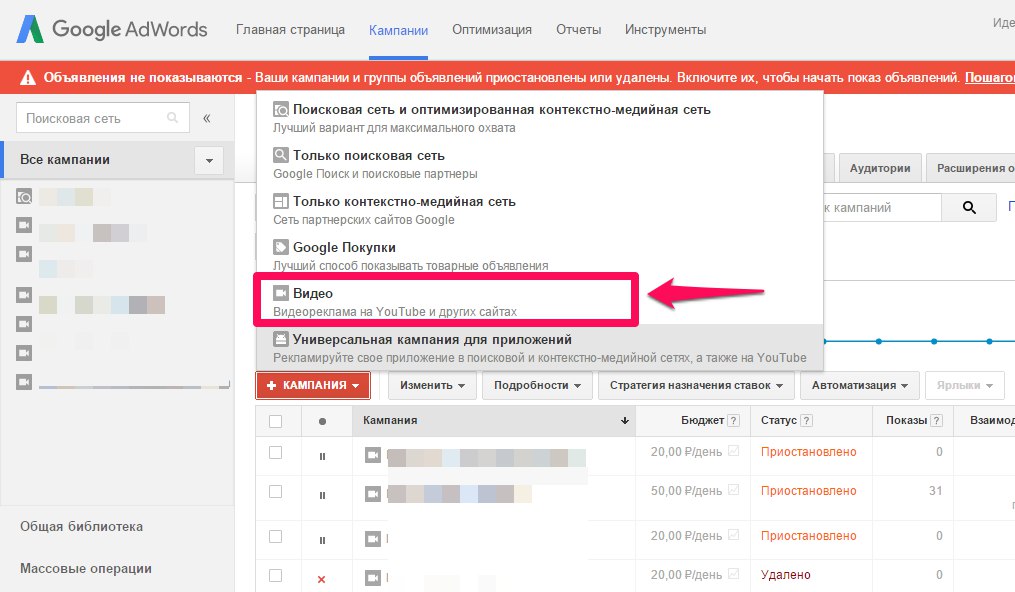Screen dimensions: 1015x592
Task: Open the help icon next to Показы
Action: pos(936,421)
